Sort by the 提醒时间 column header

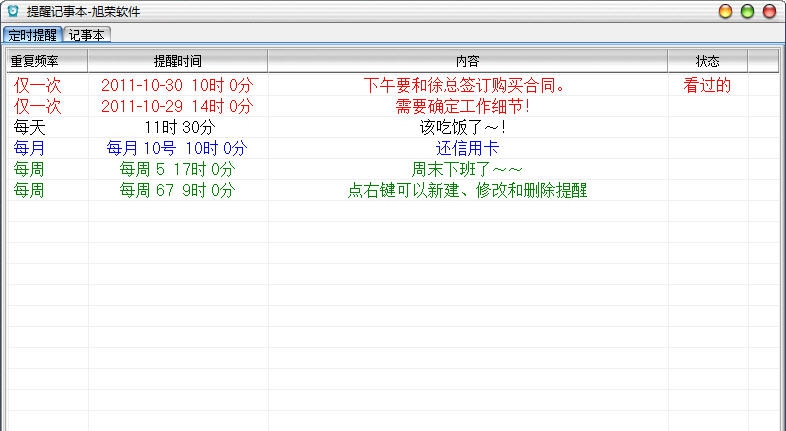coord(178,61)
